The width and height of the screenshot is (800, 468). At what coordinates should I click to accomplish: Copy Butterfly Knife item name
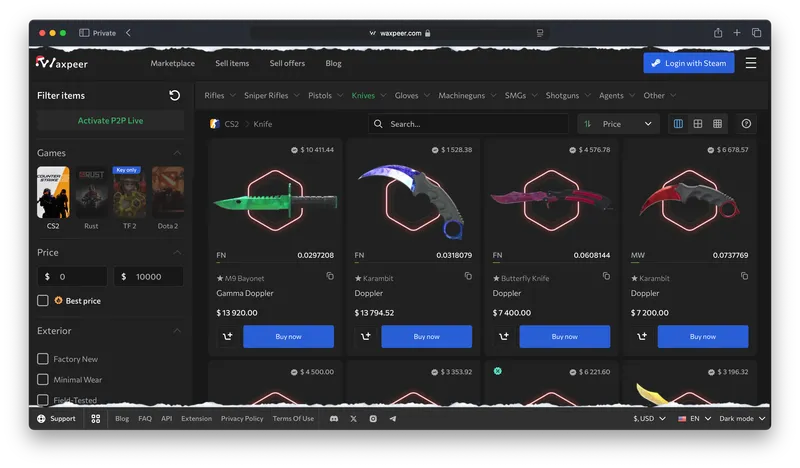pos(606,276)
